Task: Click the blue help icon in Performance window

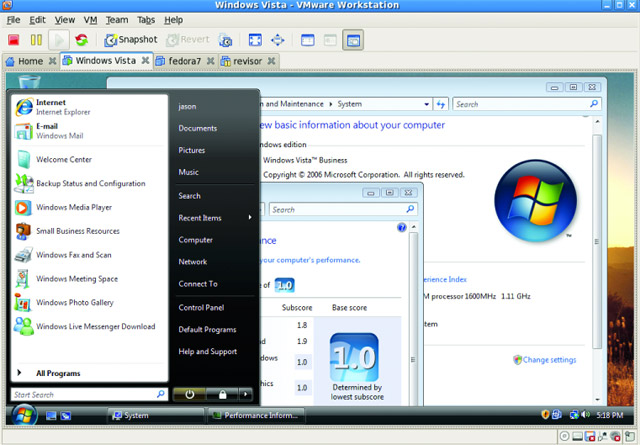Action: point(402,227)
